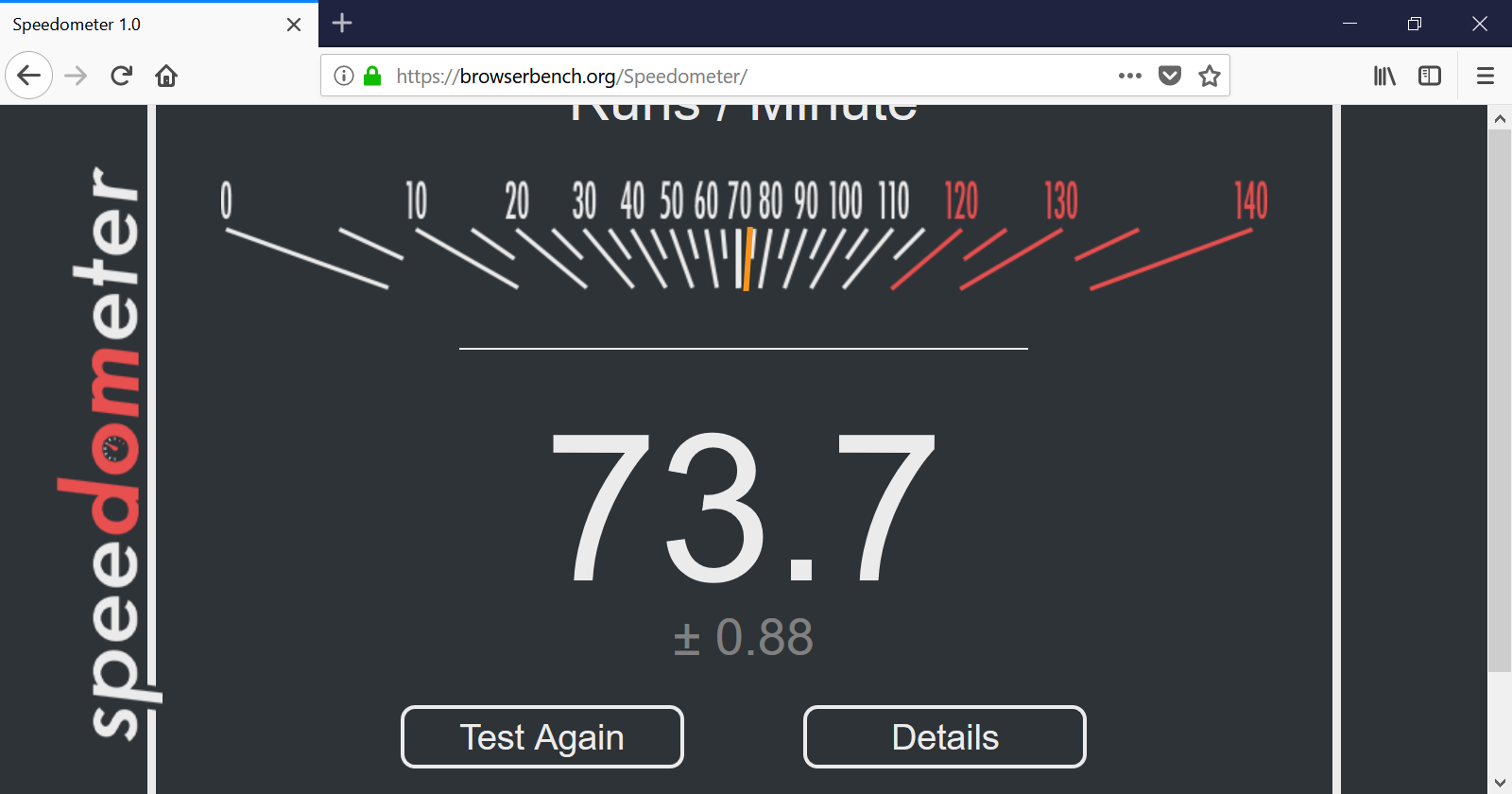The height and width of the screenshot is (794, 1512).
Task: Minimize the Firefox window
Action: (x=1349, y=24)
